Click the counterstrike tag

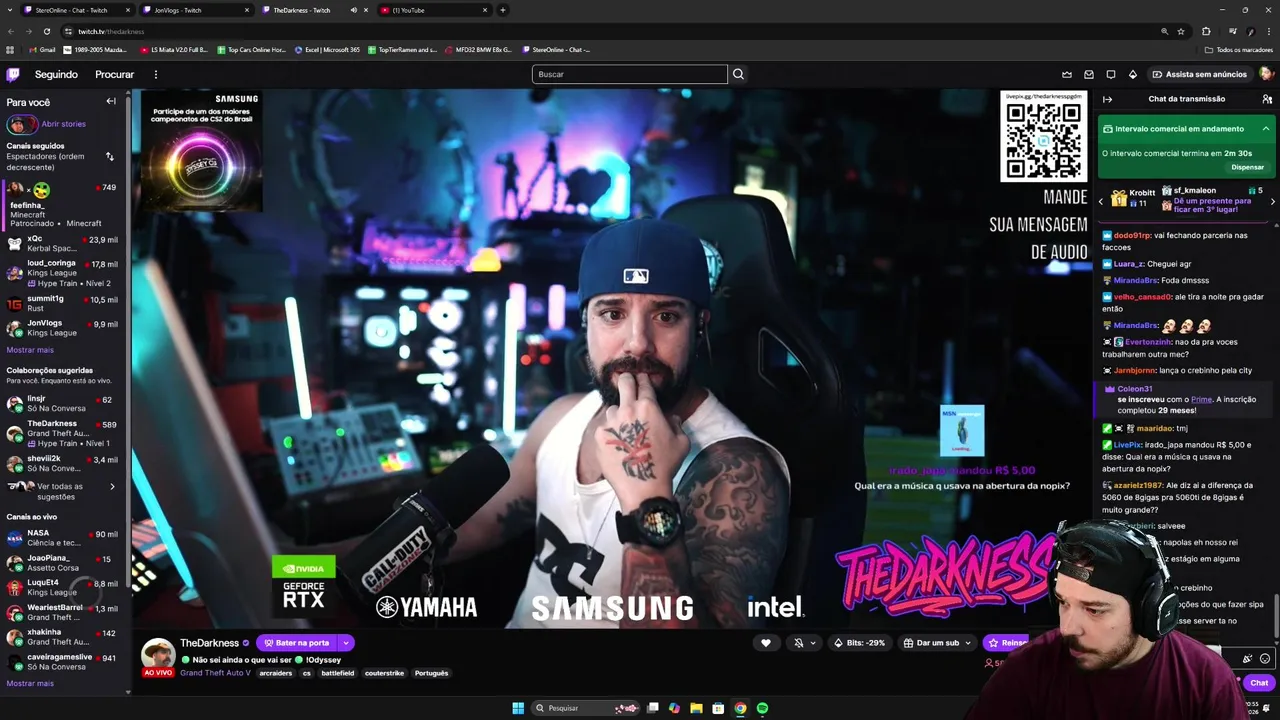click(384, 673)
